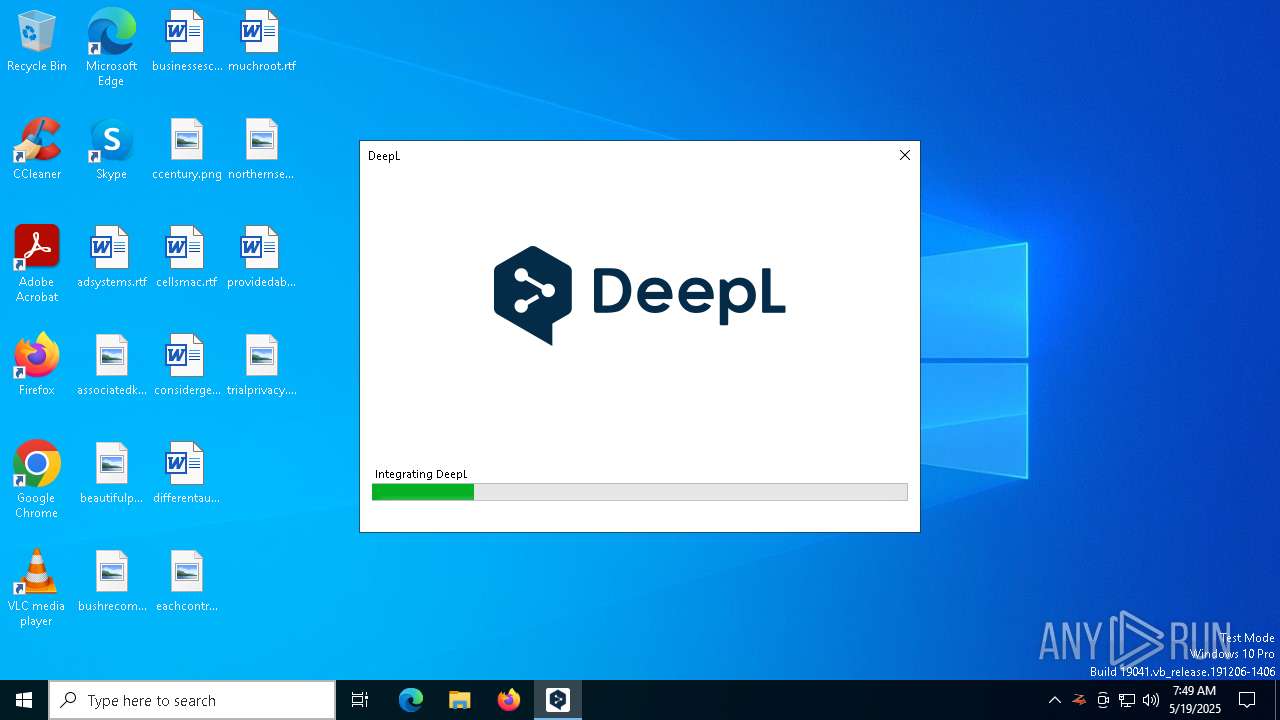
Task: Click the DeepL logo in installer
Action: coord(640,295)
